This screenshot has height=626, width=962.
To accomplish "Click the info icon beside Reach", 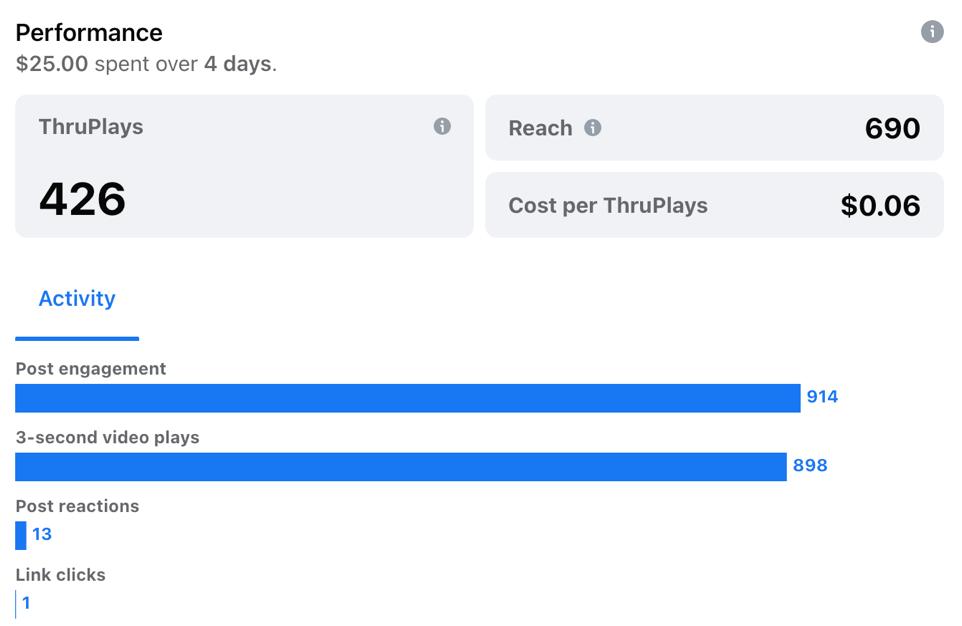I will pyautogui.click(x=593, y=128).
